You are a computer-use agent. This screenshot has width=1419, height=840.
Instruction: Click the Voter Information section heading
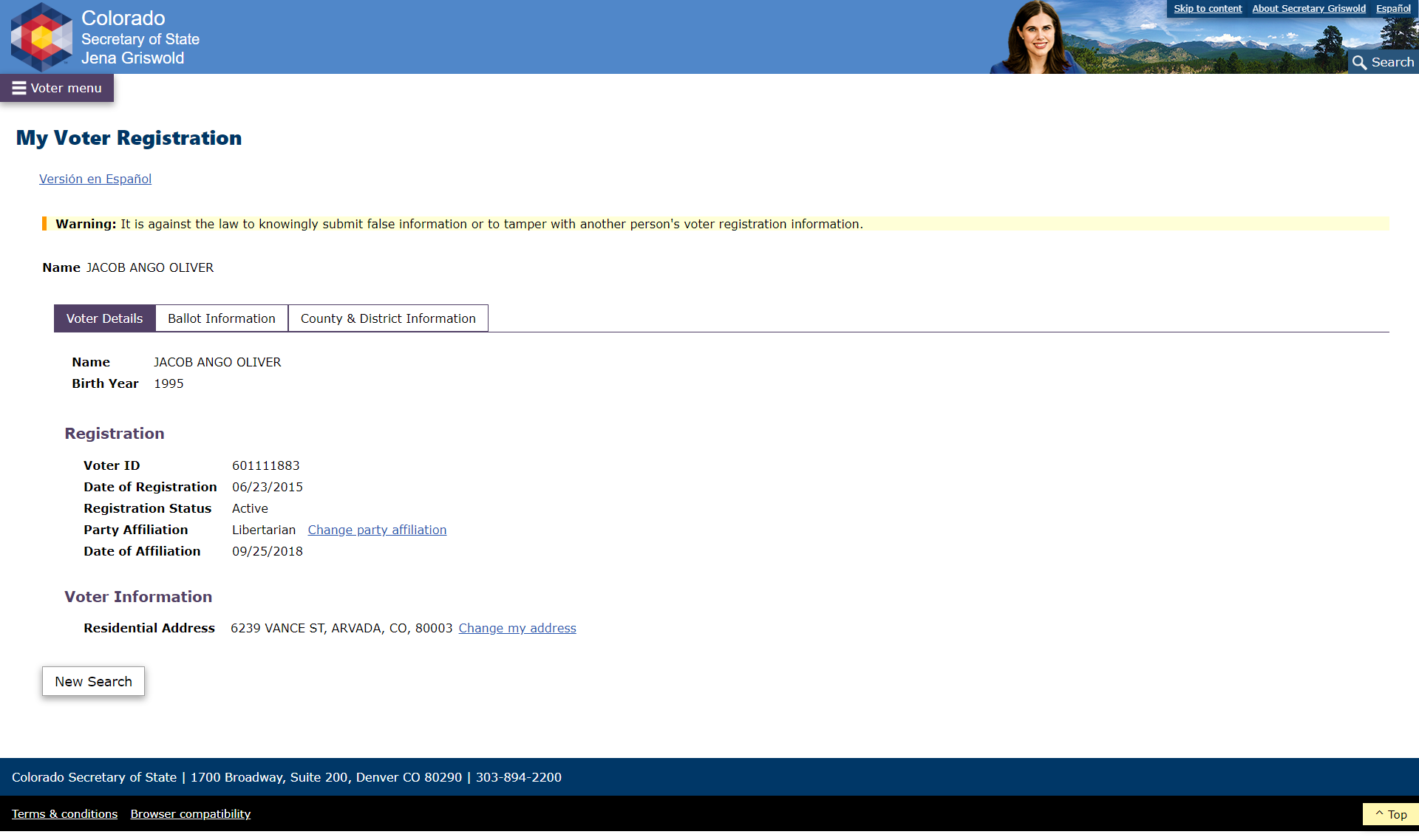click(x=138, y=597)
